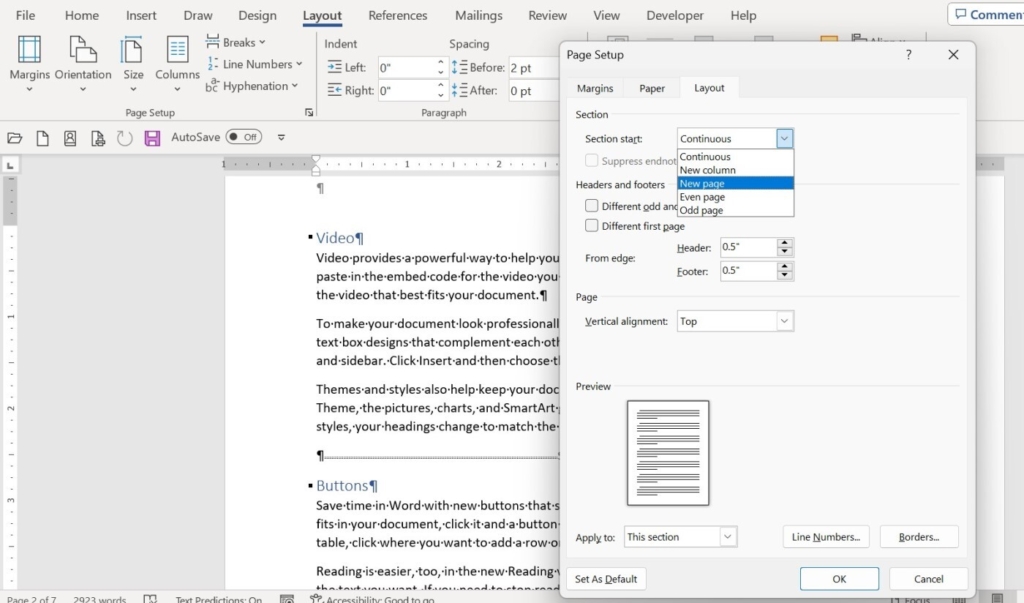
Task: Create a new blank document via the toolbar icon
Action: click(42, 138)
